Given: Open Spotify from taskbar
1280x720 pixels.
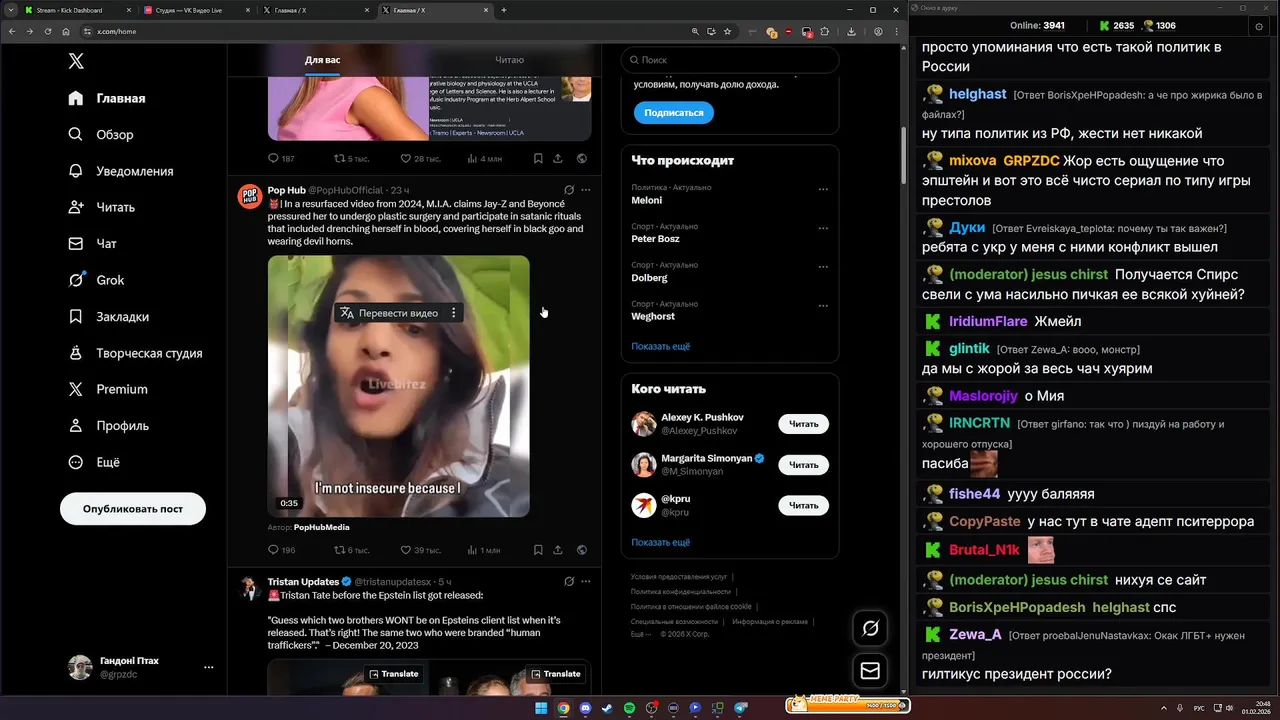Looking at the screenshot, I should point(629,708).
